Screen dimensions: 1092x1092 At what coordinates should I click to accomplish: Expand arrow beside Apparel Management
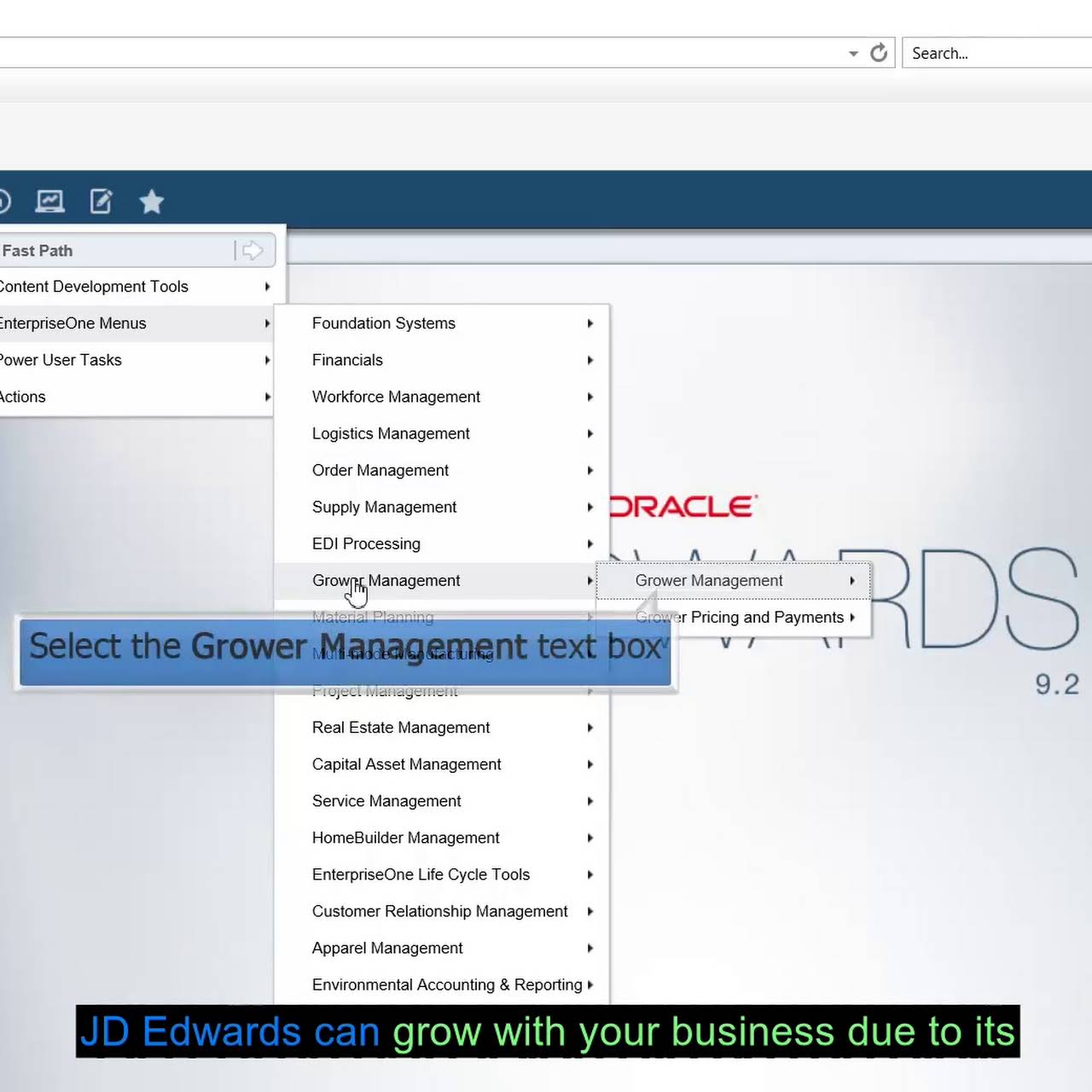click(590, 948)
